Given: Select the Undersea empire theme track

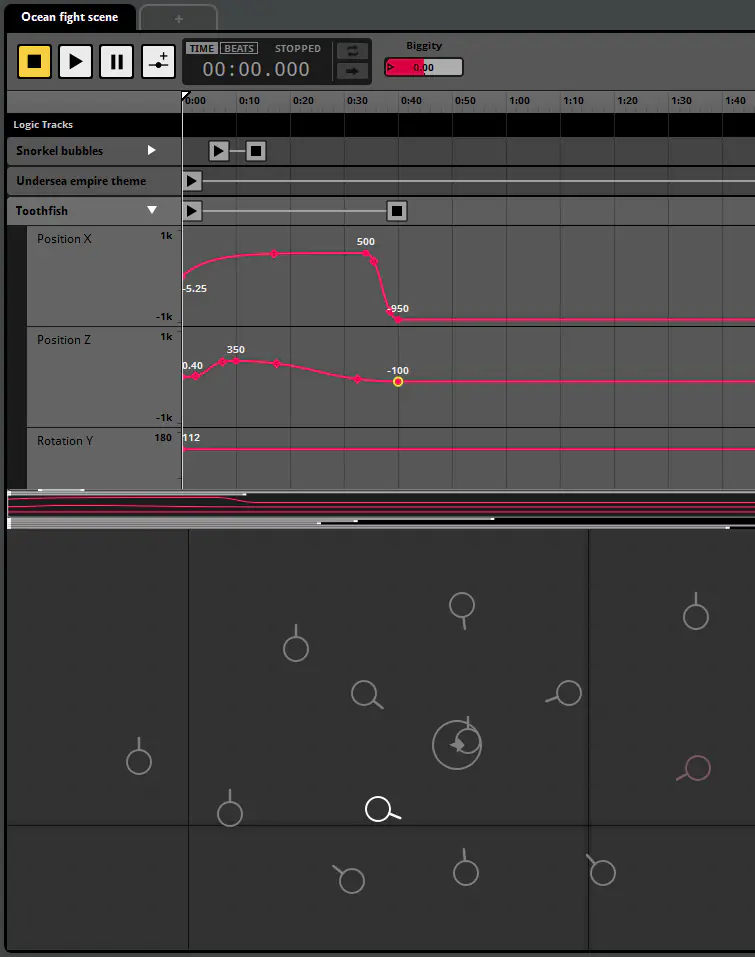Looking at the screenshot, I should tap(81, 181).
